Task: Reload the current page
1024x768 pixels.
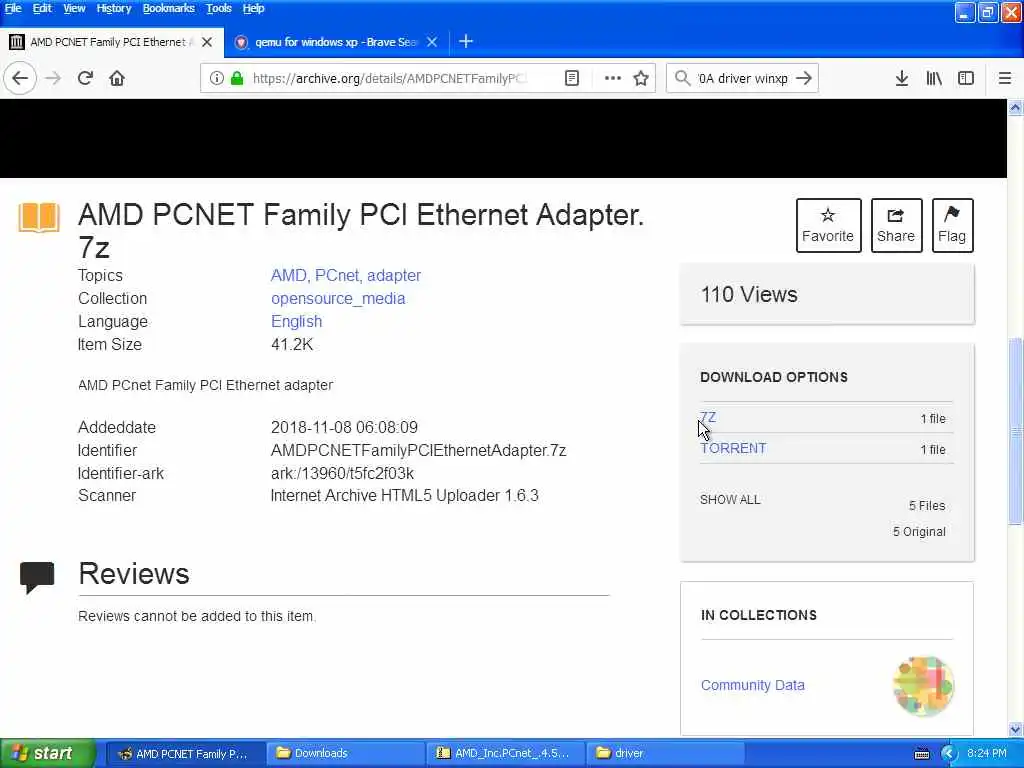Action: pos(85,78)
